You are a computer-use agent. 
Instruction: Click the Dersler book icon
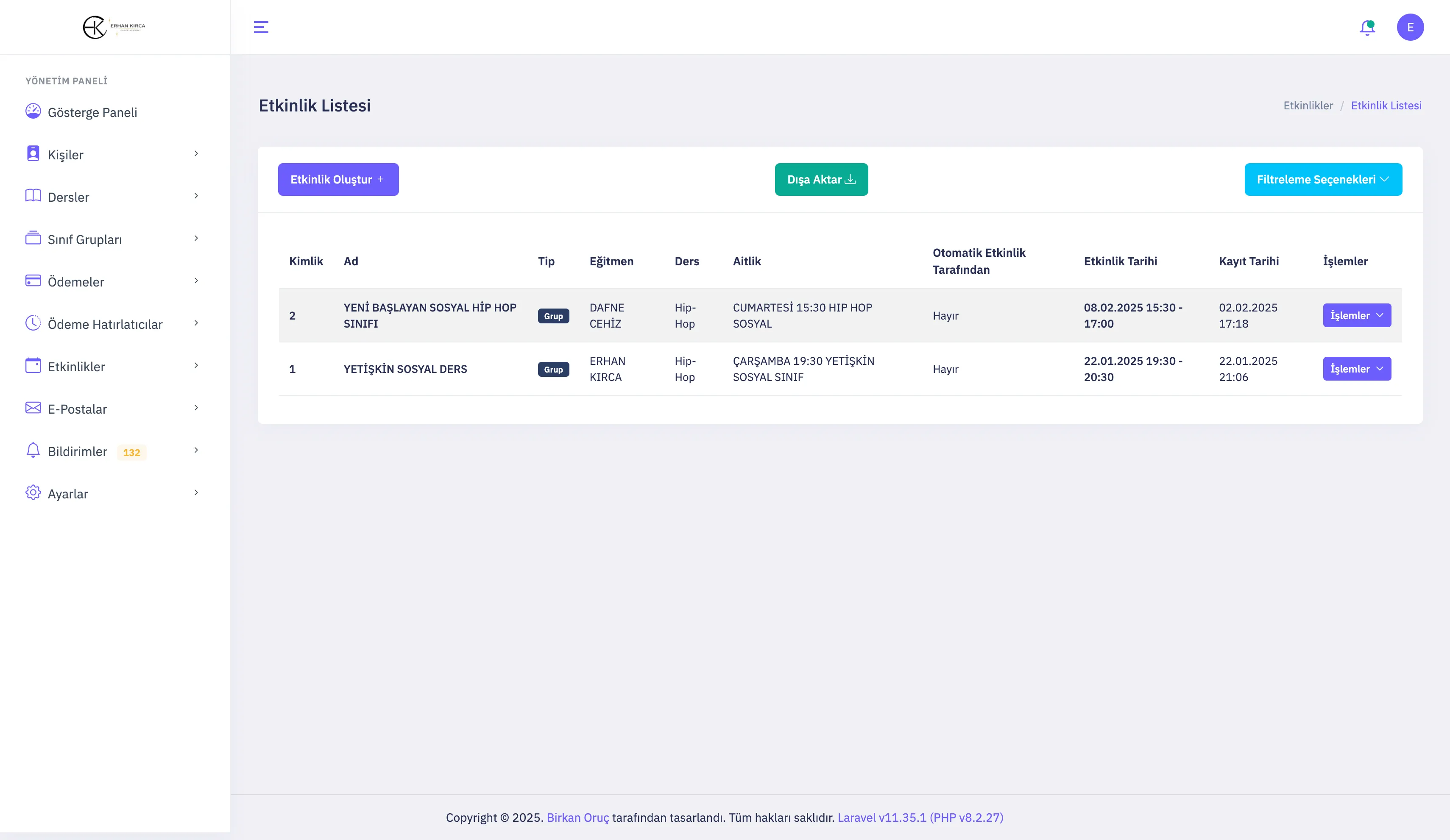33,196
